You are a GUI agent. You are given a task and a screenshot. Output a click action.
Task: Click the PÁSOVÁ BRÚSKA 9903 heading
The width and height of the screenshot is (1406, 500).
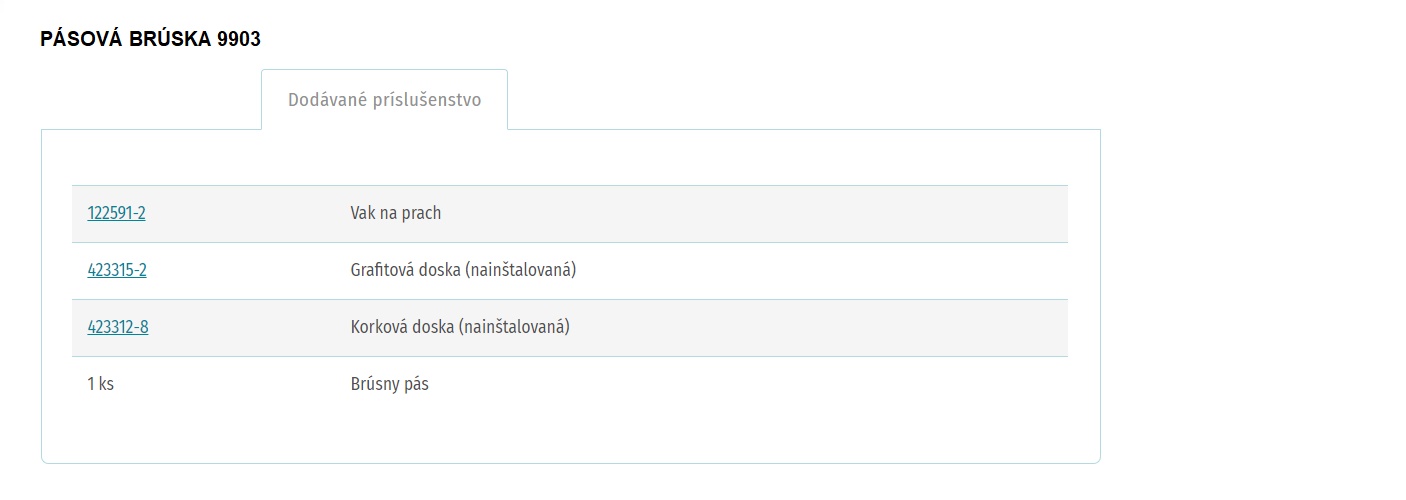pyautogui.click(x=150, y=39)
